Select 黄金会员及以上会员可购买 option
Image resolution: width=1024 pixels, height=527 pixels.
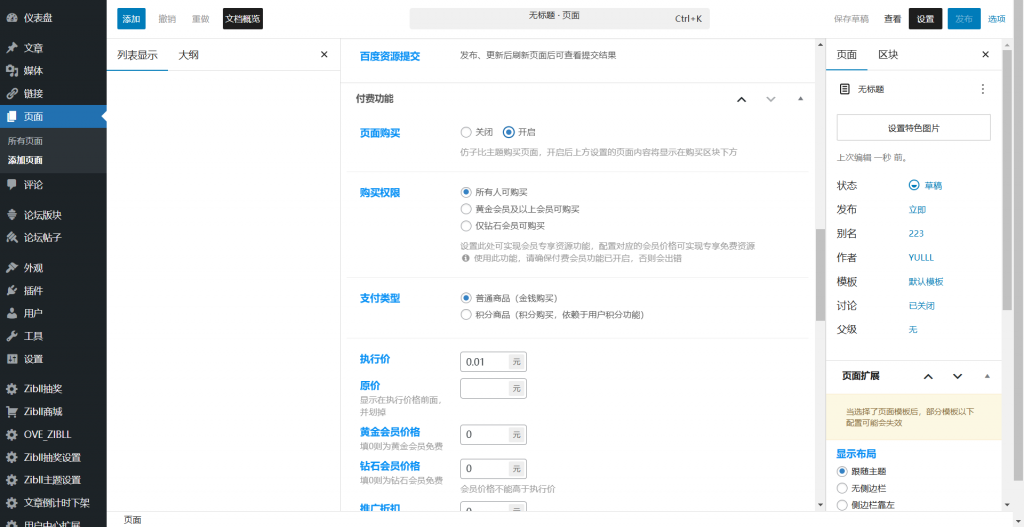click(466, 209)
